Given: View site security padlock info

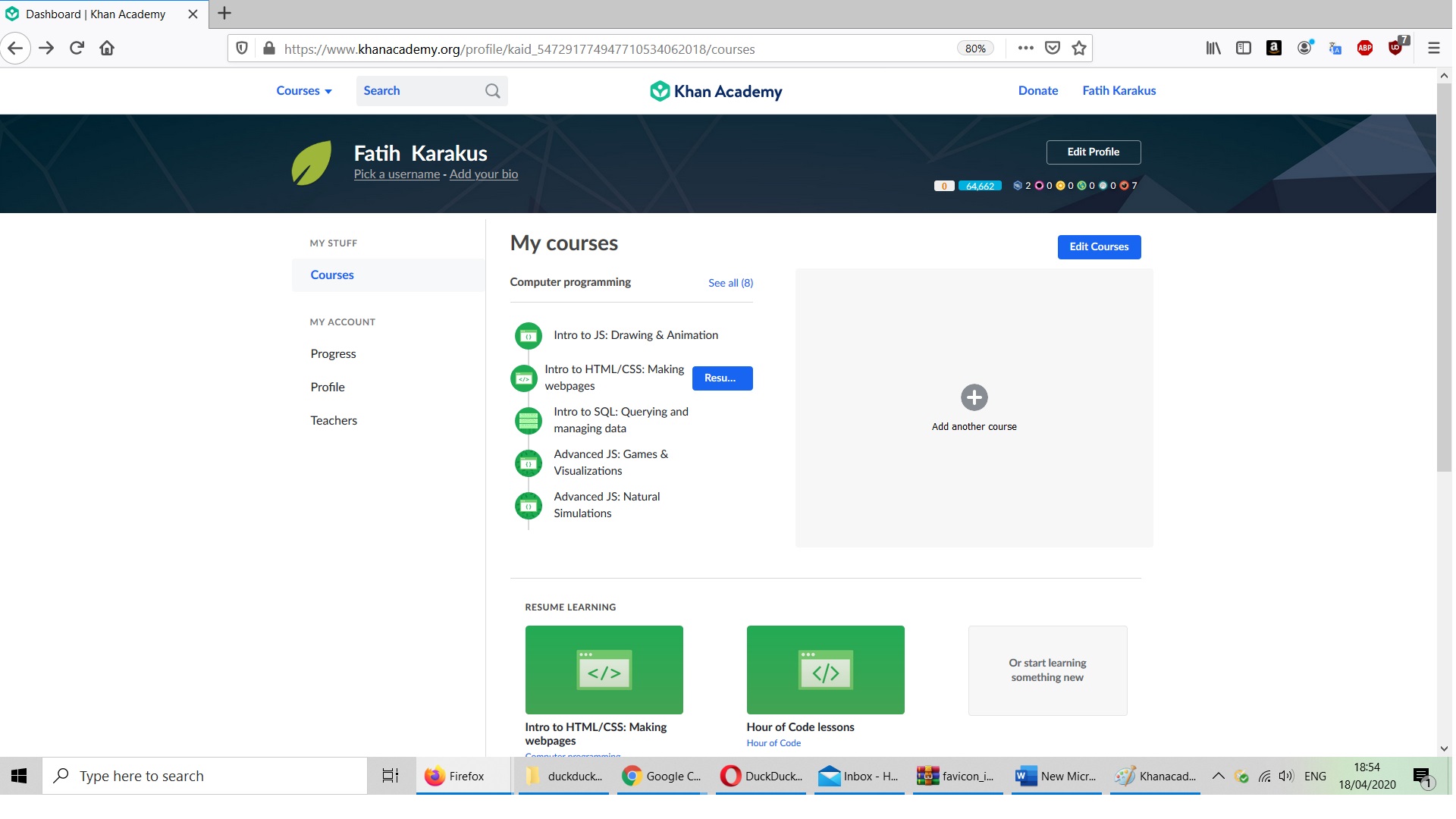Looking at the screenshot, I should (268, 49).
